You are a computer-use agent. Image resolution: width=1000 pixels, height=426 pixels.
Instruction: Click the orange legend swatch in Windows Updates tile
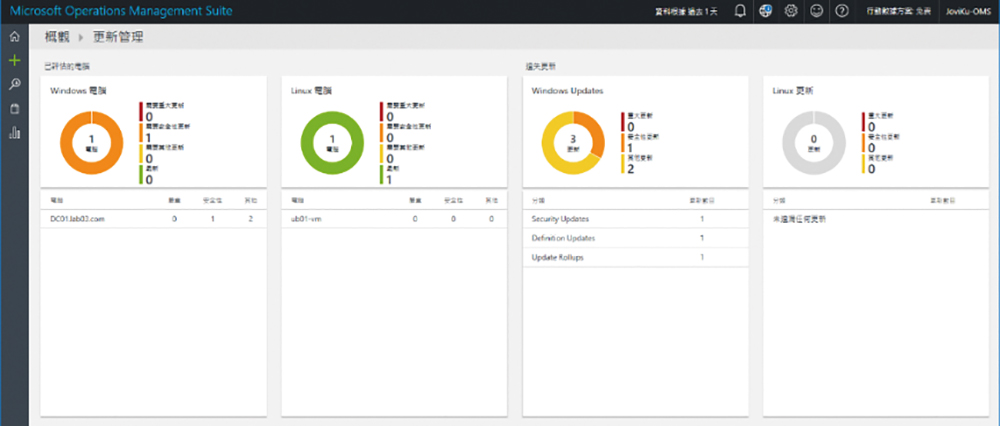(x=622, y=143)
